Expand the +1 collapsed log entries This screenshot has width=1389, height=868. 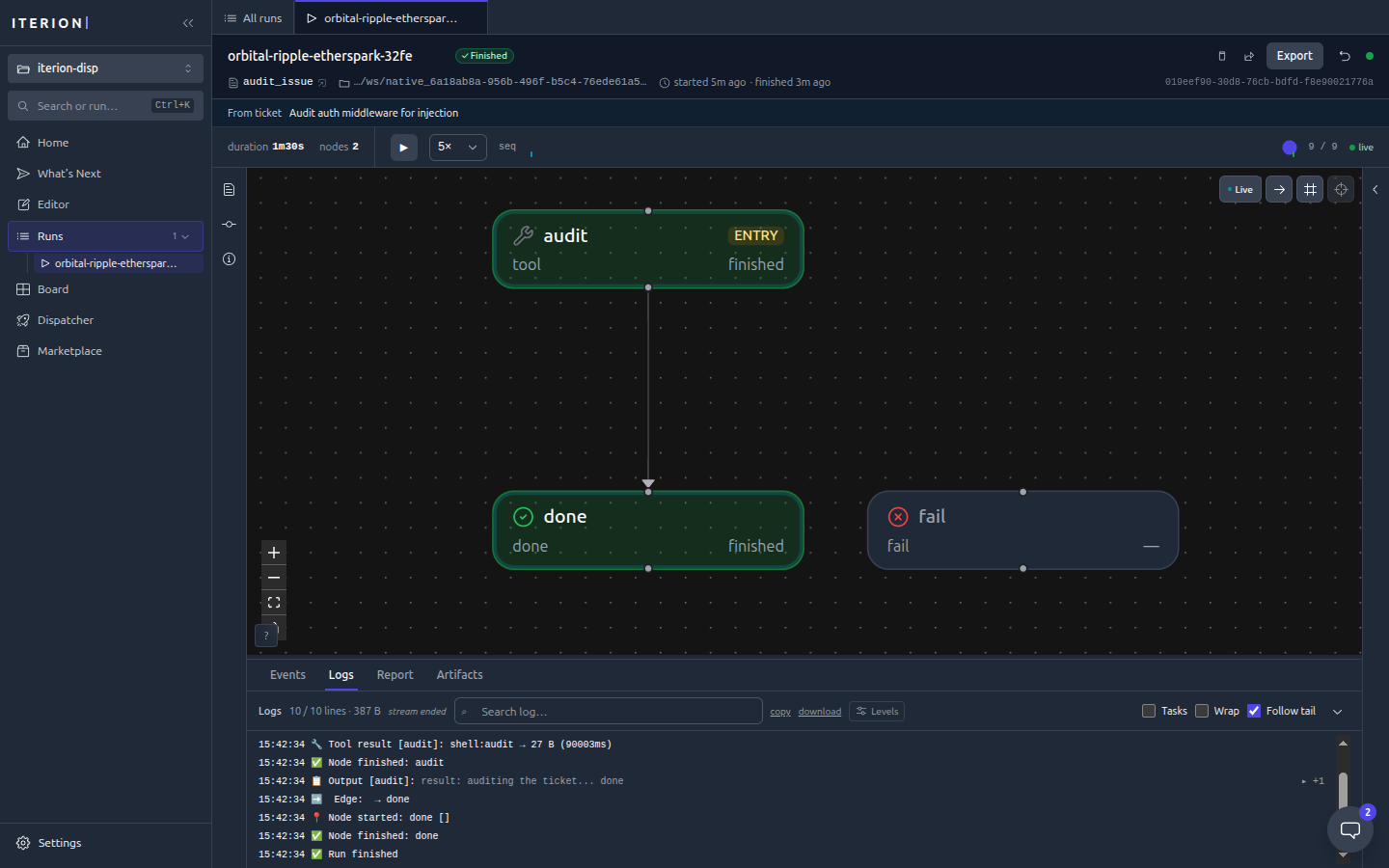(1313, 781)
